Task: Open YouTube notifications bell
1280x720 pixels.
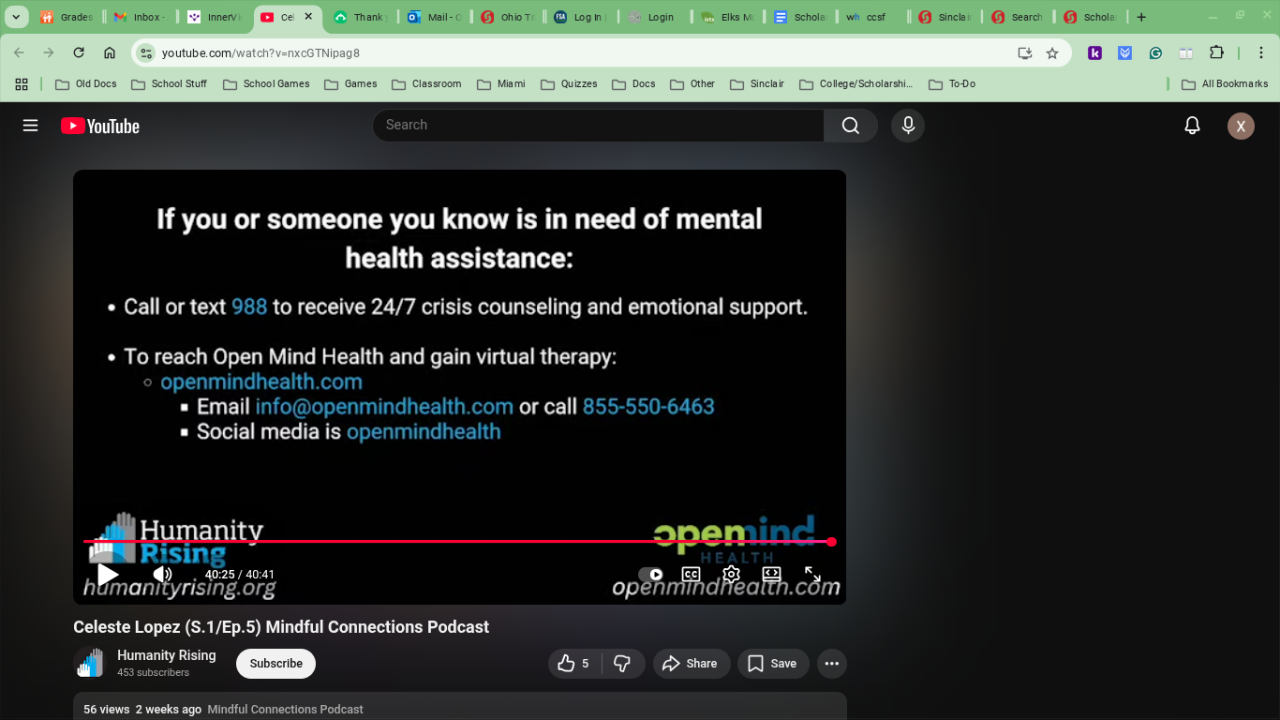Action: (x=1192, y=126)
